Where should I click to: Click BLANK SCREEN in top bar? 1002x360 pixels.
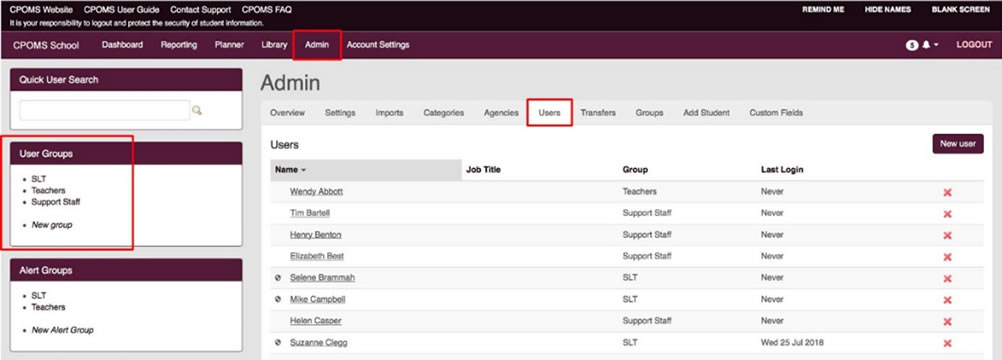click(960, 10)
